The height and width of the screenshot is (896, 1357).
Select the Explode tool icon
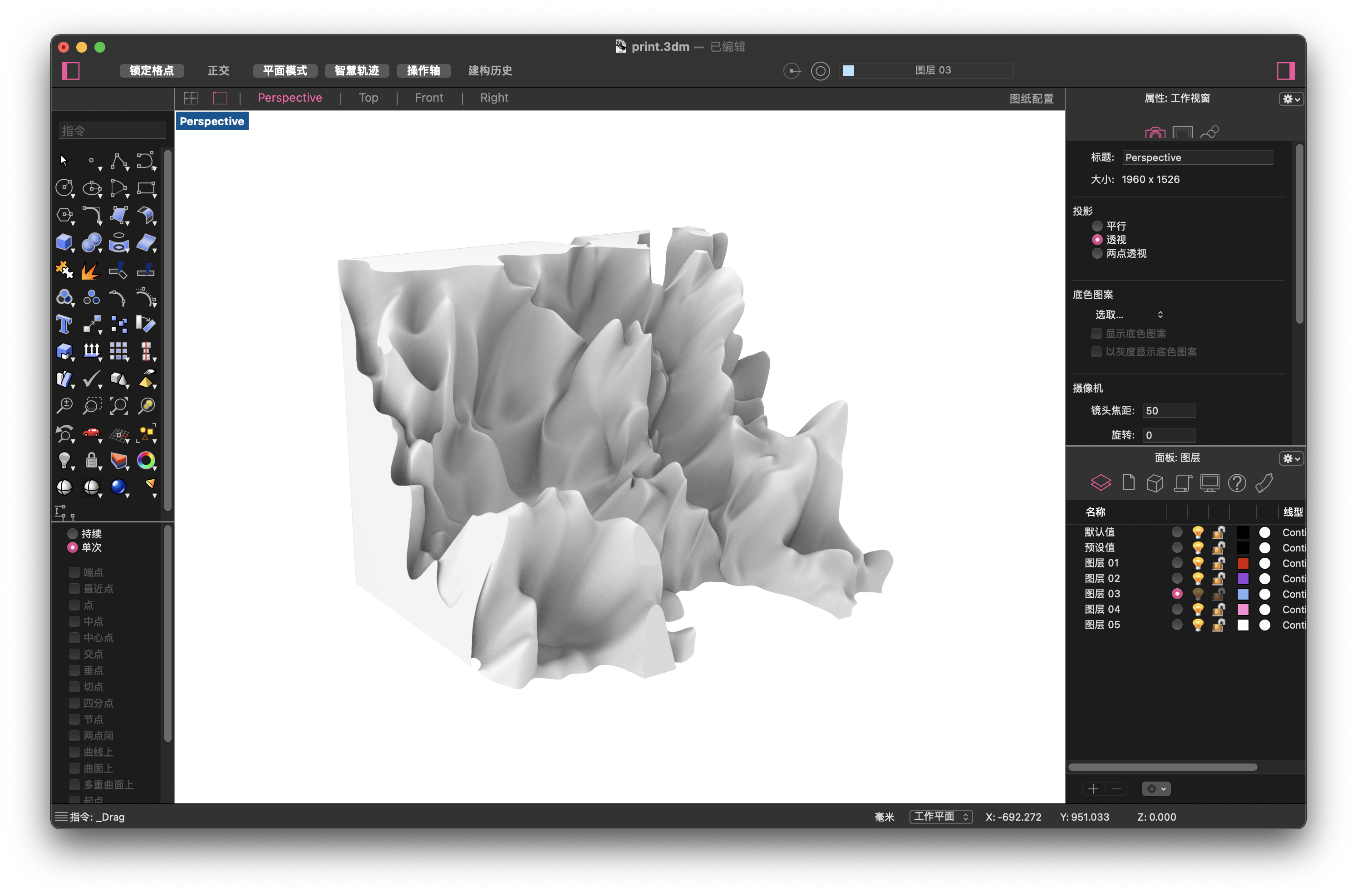[91, 270]
